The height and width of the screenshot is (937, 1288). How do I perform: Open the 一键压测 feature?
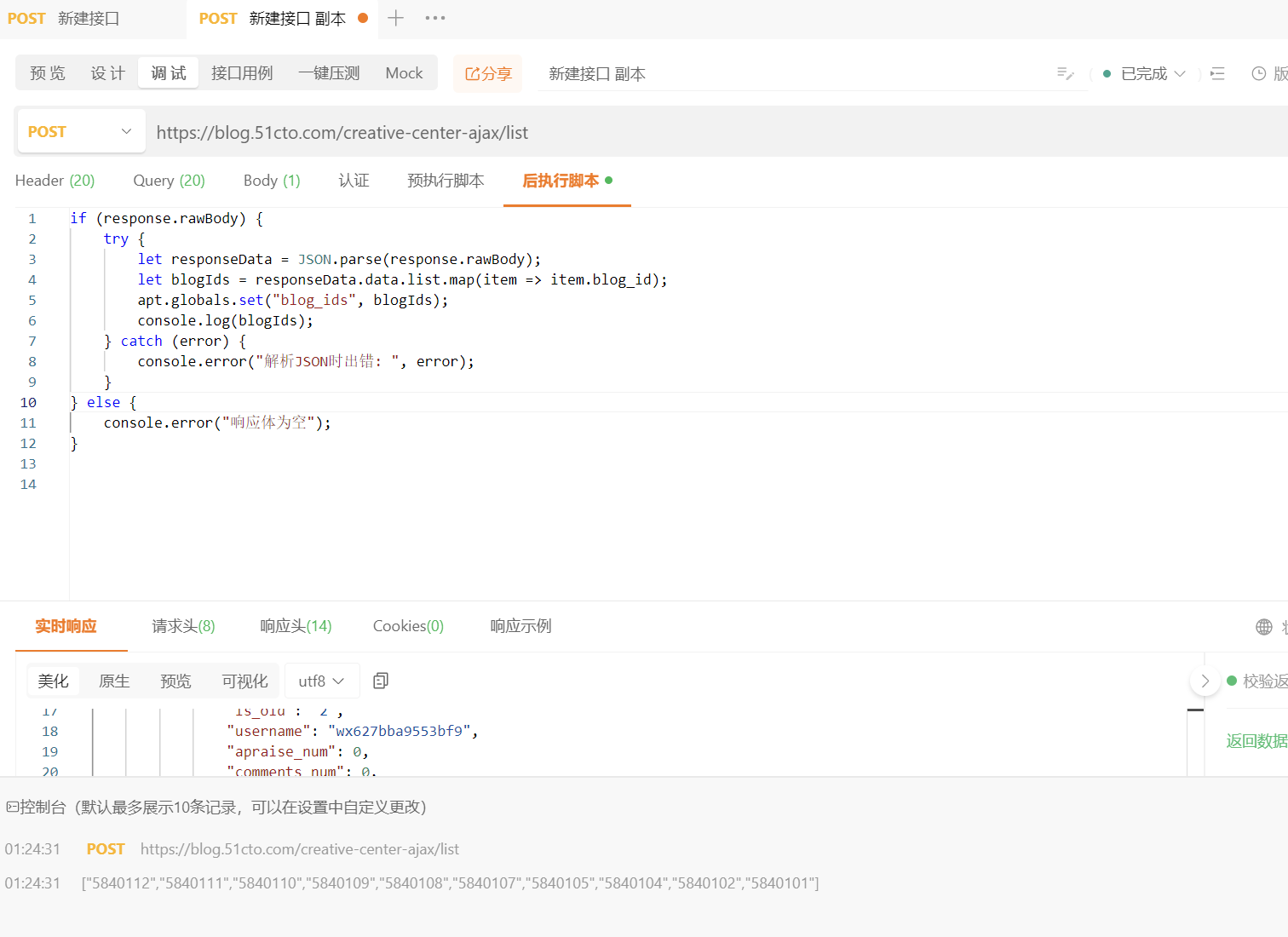coord(328,72)
